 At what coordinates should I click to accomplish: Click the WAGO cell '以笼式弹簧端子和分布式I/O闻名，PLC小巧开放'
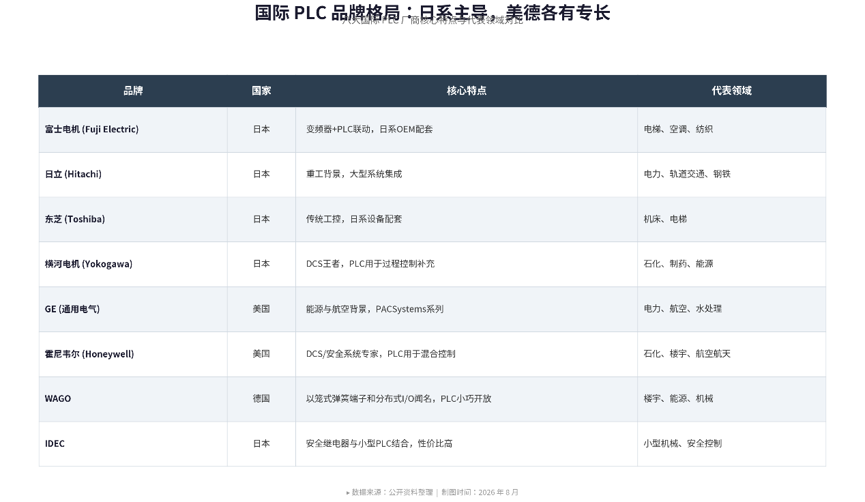tap(467, 399)
